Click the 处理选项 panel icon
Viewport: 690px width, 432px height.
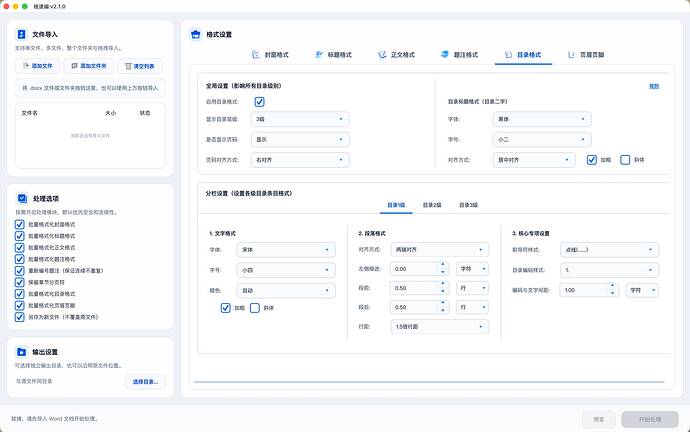(x=22, y=198)
